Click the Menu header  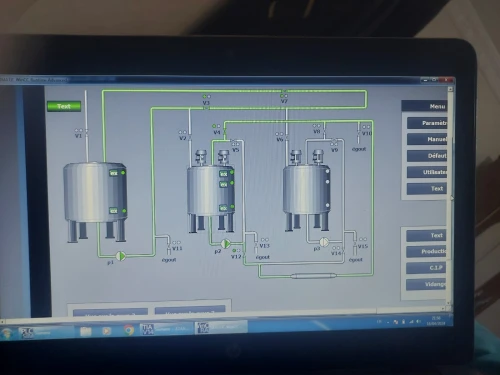click(x=424, y=106)
